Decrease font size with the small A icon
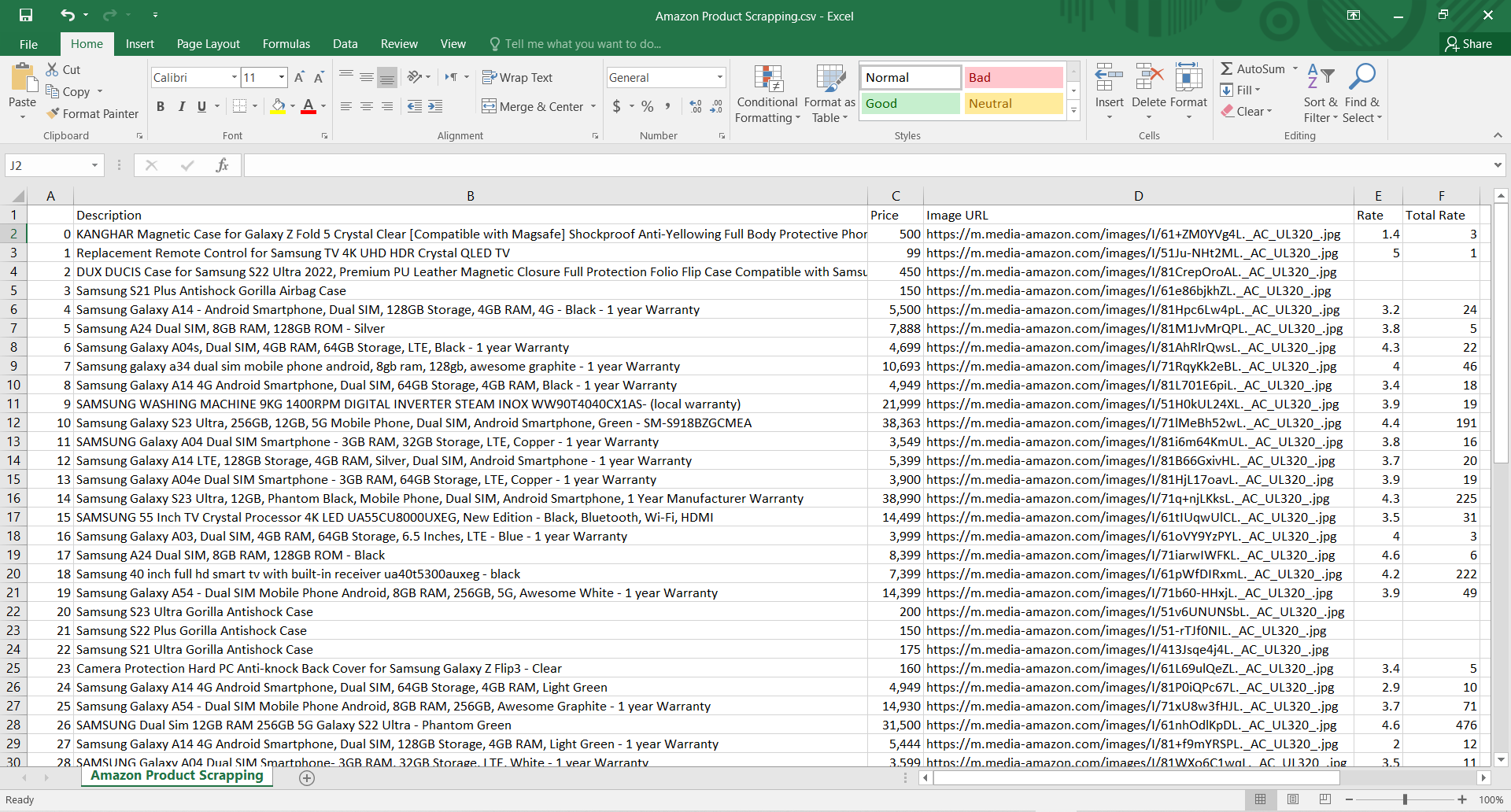This screenshot has width=1511, height=812. pyautogui.click(x=319, y=77)
